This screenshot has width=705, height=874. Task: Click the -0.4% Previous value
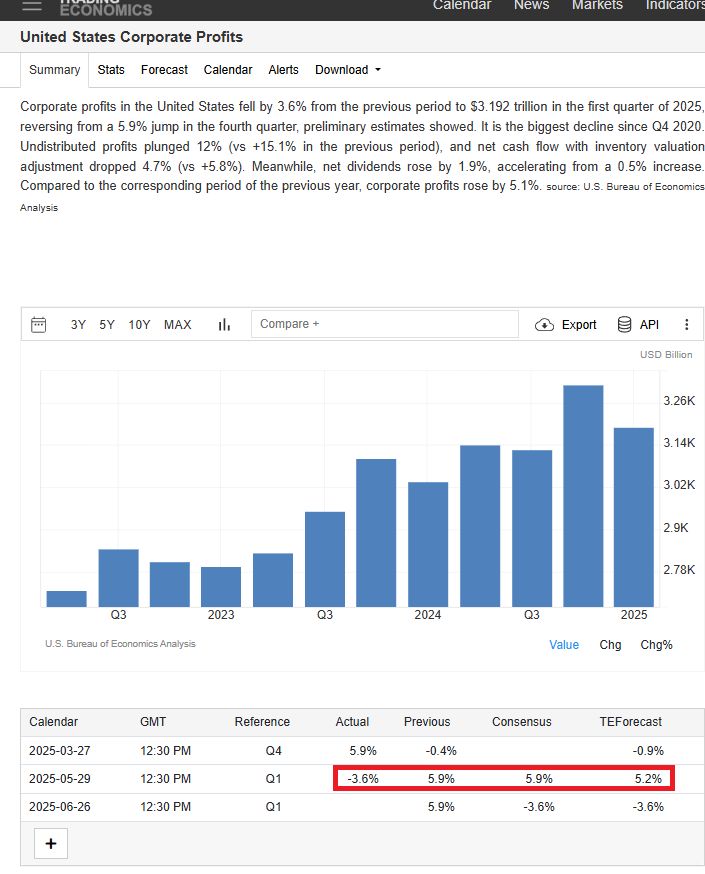441,751
